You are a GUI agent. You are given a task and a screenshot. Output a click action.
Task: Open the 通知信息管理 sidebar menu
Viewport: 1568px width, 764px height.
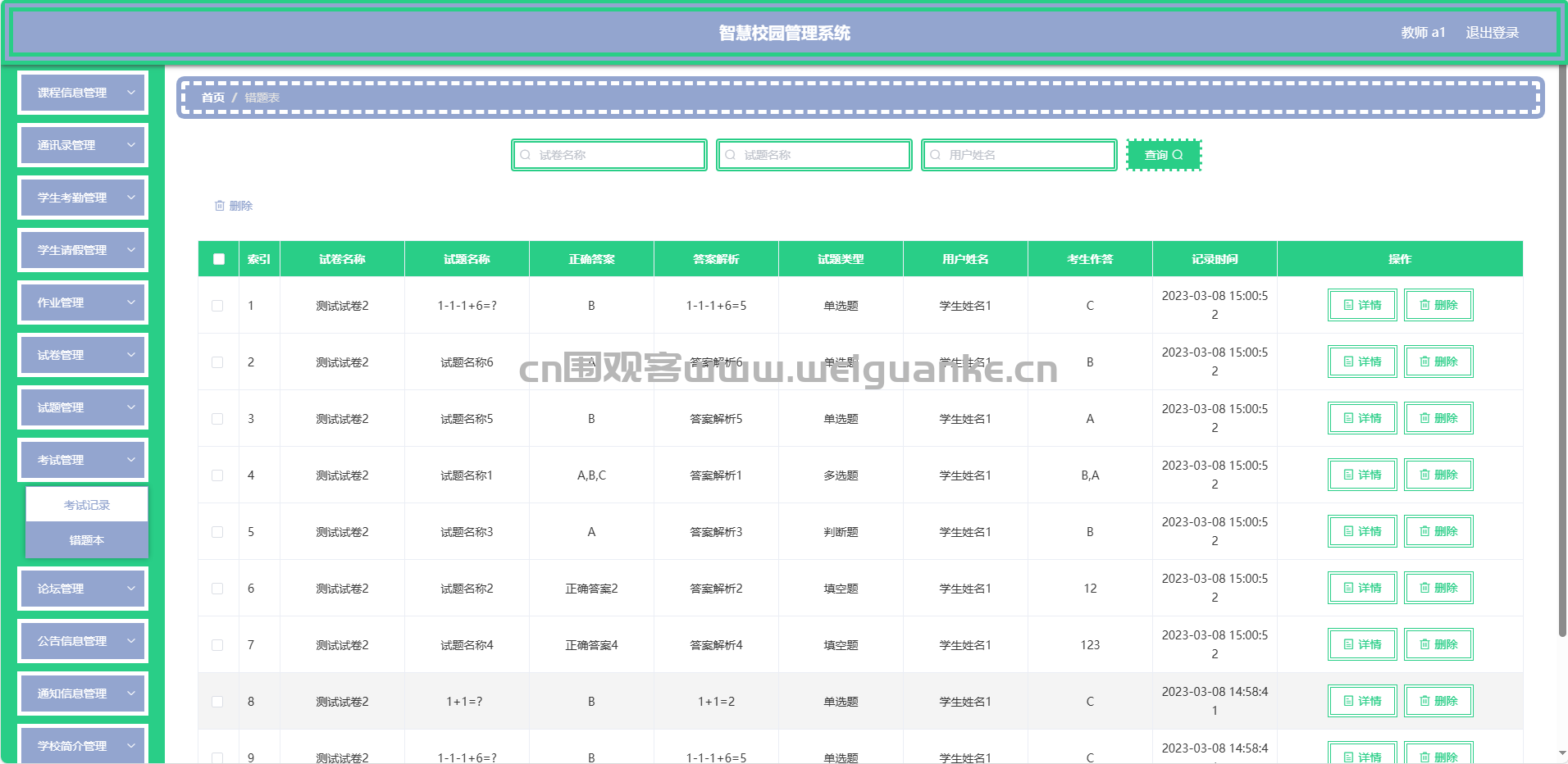point(83,694)
